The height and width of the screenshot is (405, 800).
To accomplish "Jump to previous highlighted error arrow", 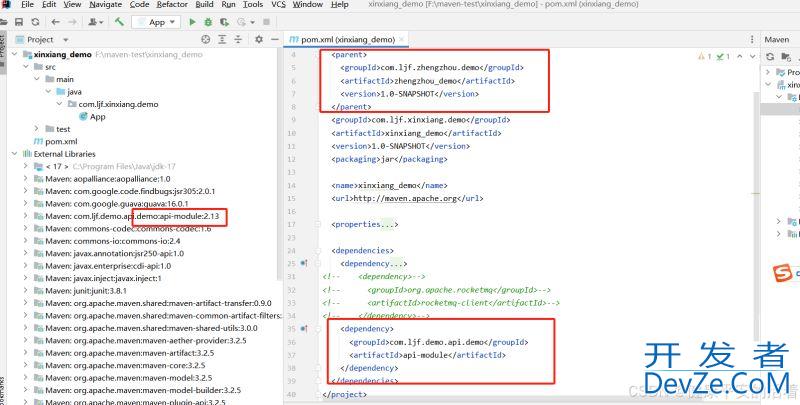I will (740, 56).
